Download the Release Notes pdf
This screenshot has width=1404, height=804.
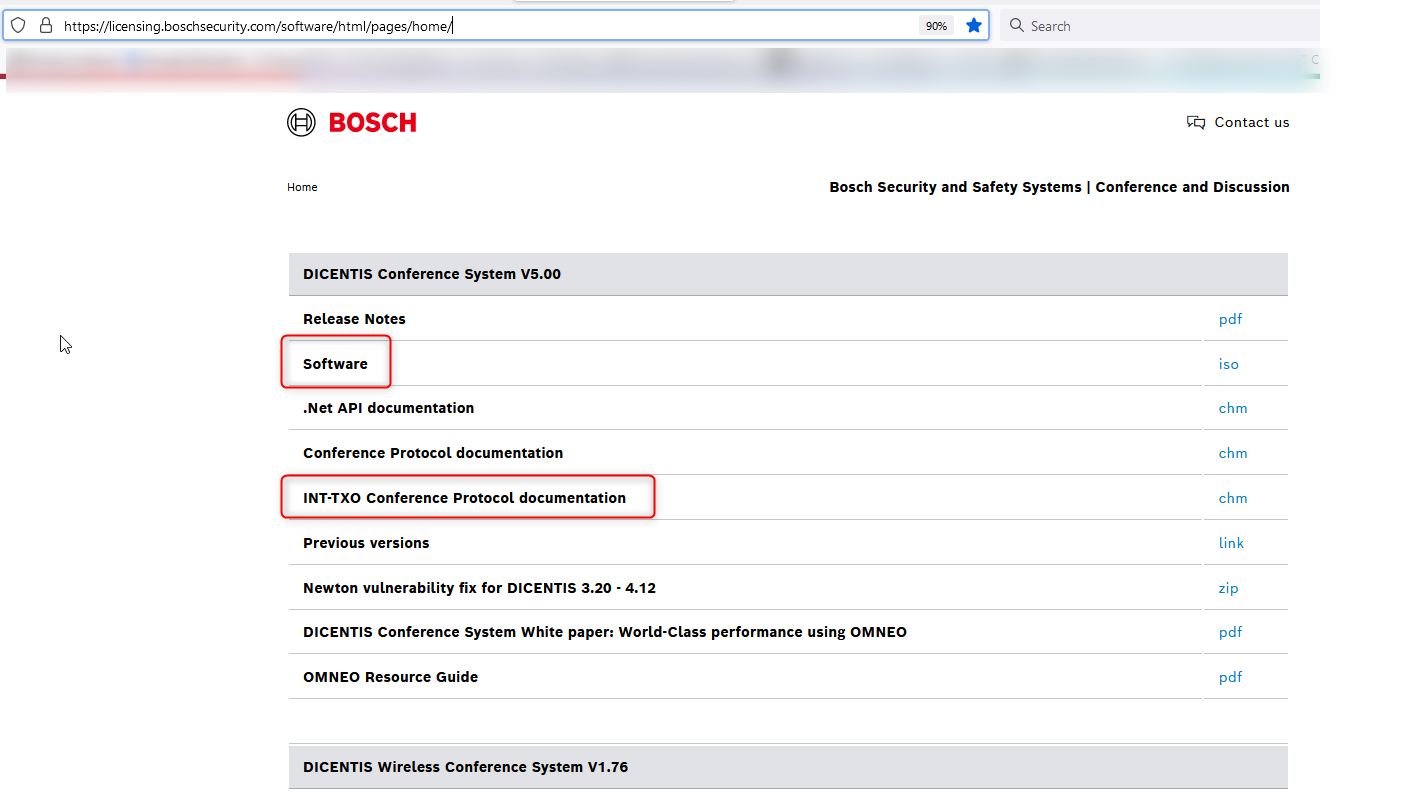click(1230, 319)
